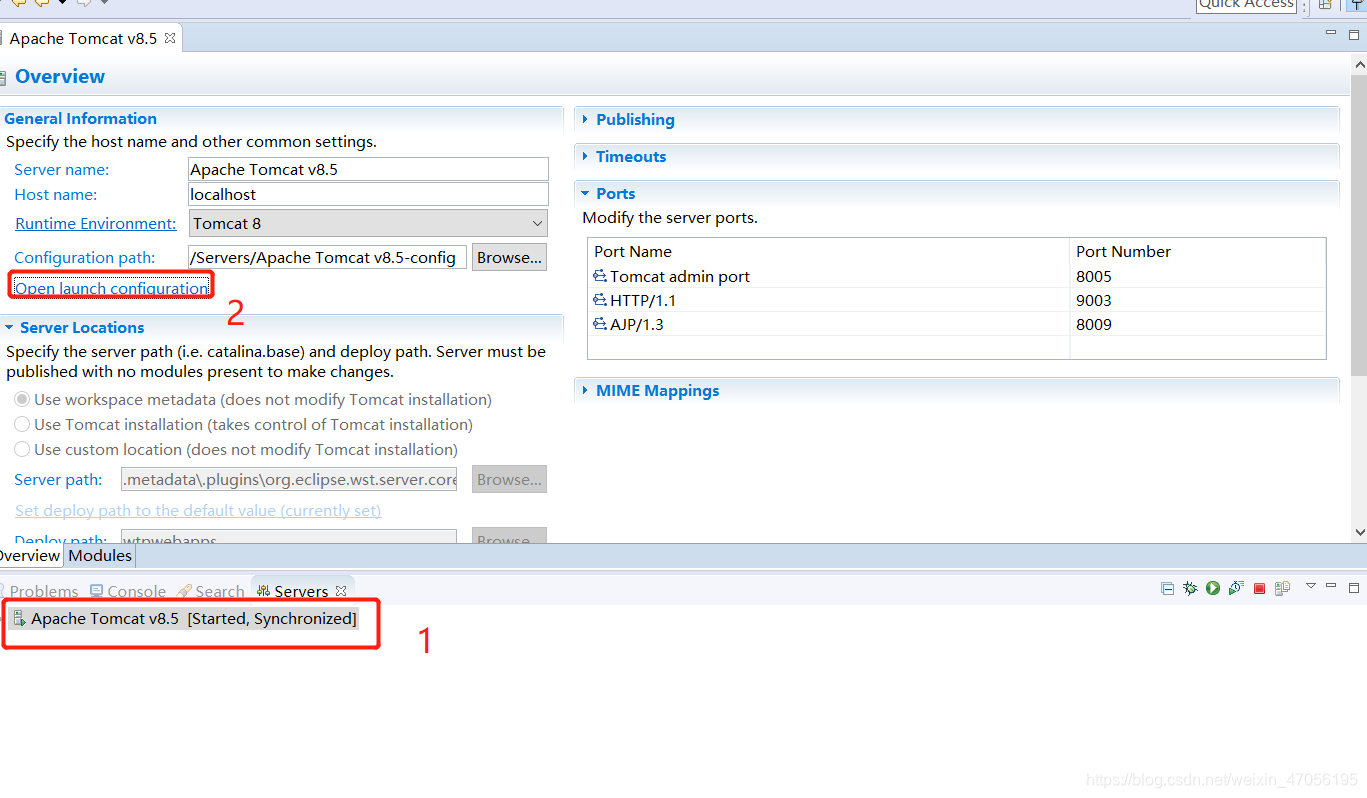Click the Open launch configuration link
This screenshot has width=1367, height=798.
(x=111, y=288)
